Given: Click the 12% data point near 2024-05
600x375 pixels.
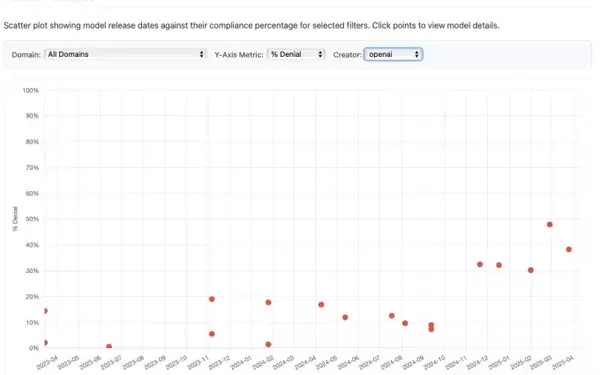Looking at the screenshot, I should [x=345, y=317].
